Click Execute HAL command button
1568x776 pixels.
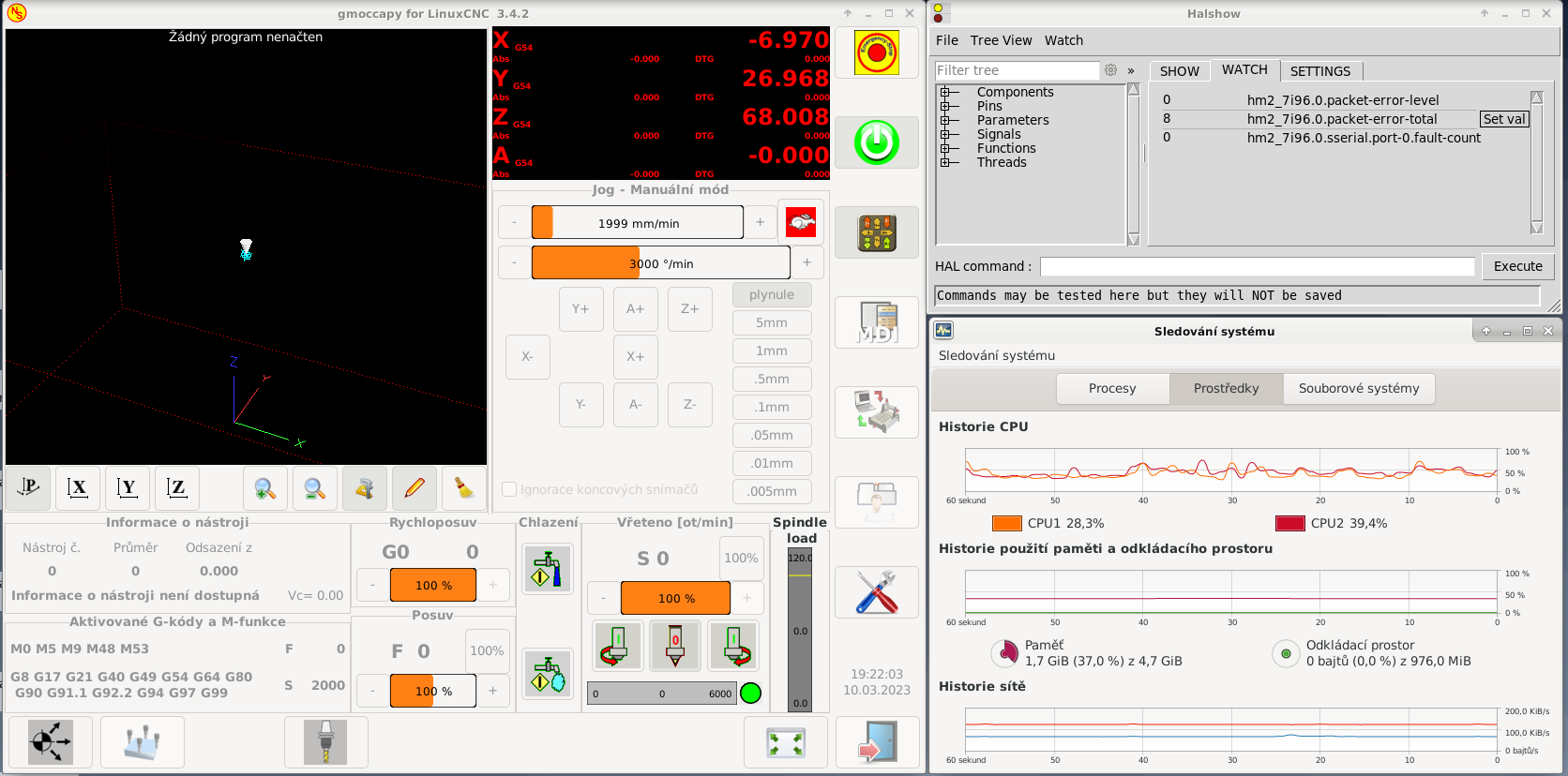tap(1517, 266)
